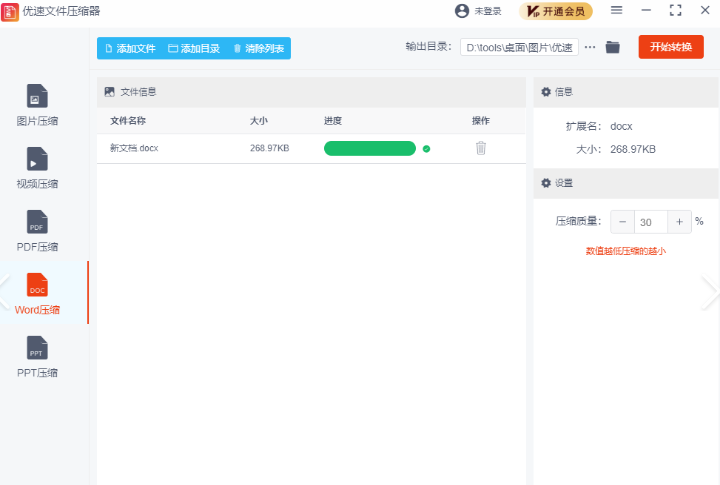Click the left arrow at window edge

4,292
